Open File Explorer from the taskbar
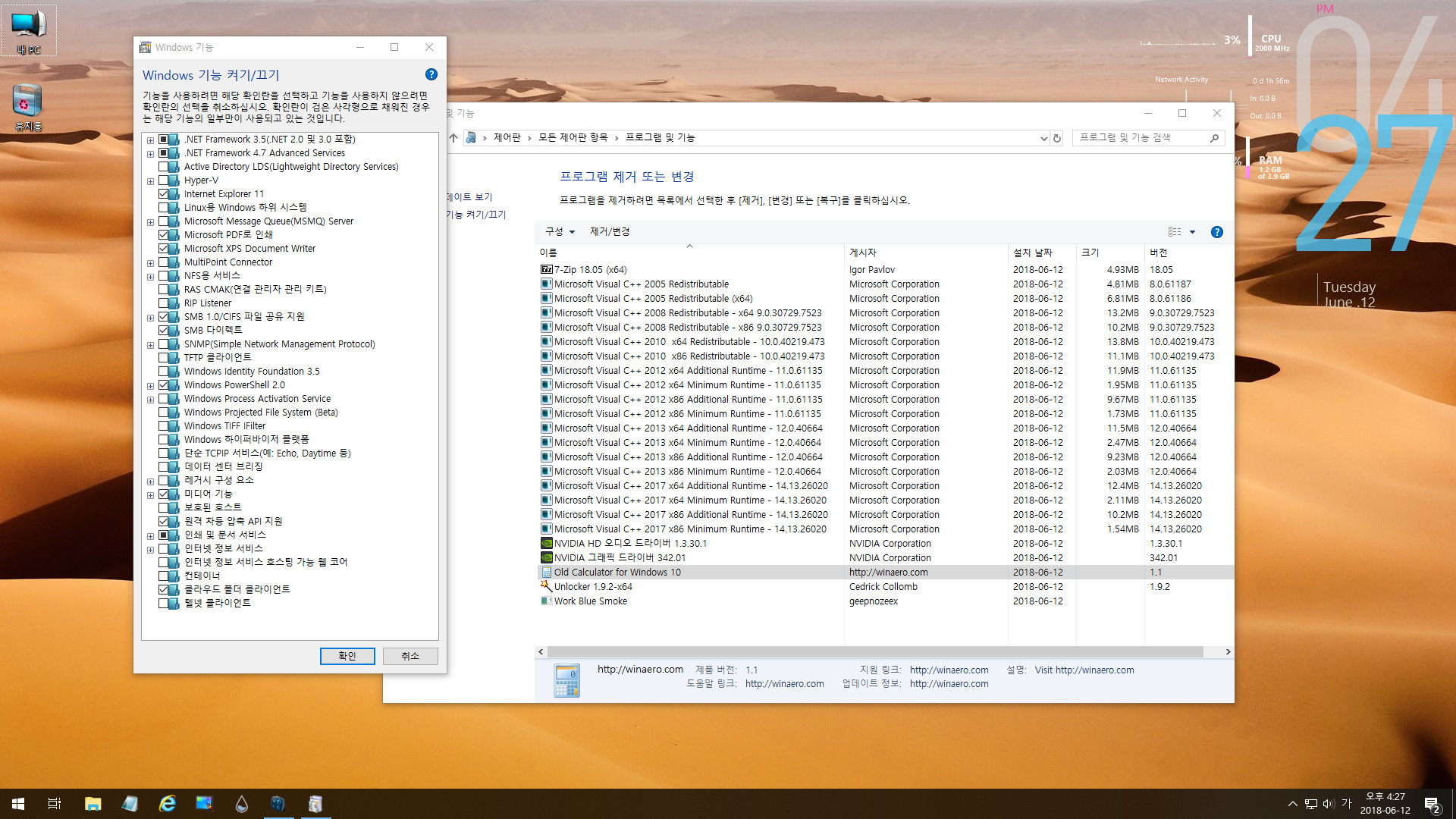This screenshot has height=819, width=1456. pos(93,804)
